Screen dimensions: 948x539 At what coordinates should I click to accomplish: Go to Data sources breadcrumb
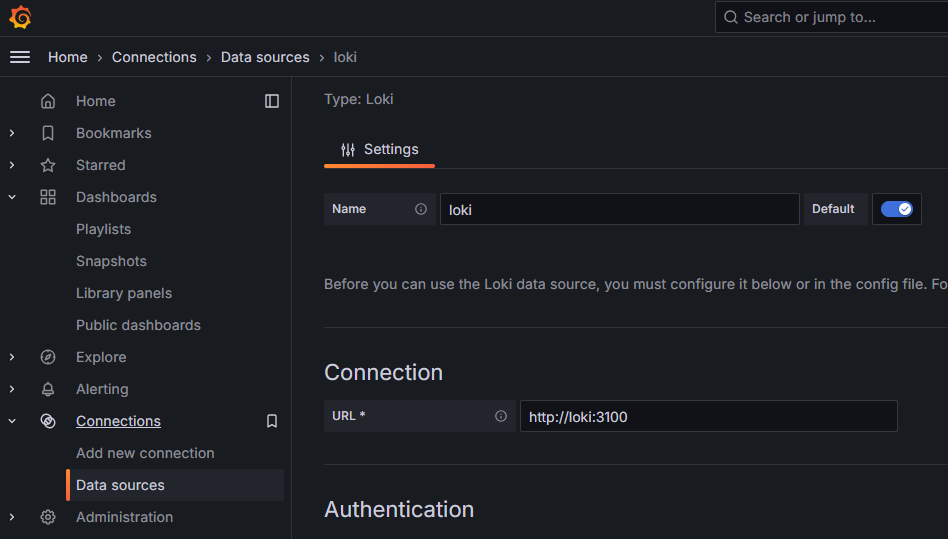coord(265,57)
